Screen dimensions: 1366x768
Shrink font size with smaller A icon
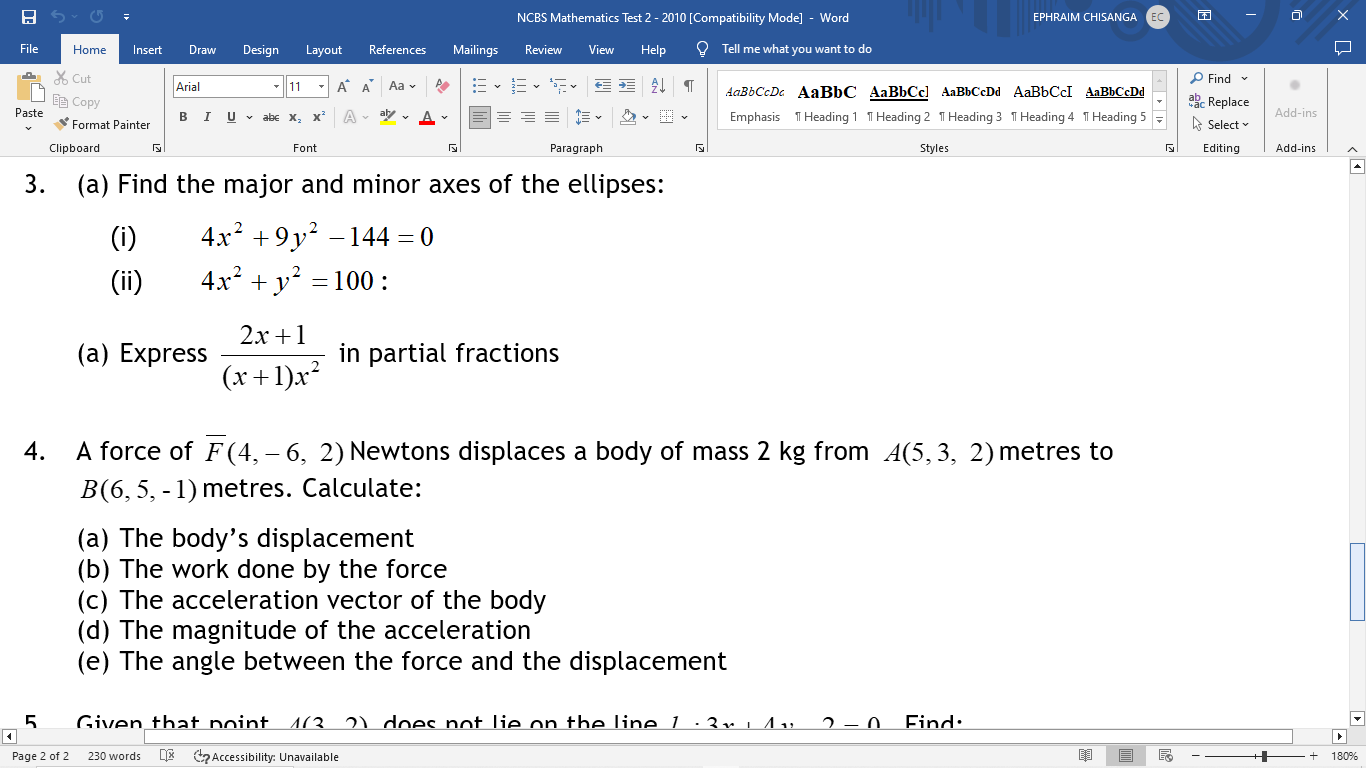tap(367, 87)
